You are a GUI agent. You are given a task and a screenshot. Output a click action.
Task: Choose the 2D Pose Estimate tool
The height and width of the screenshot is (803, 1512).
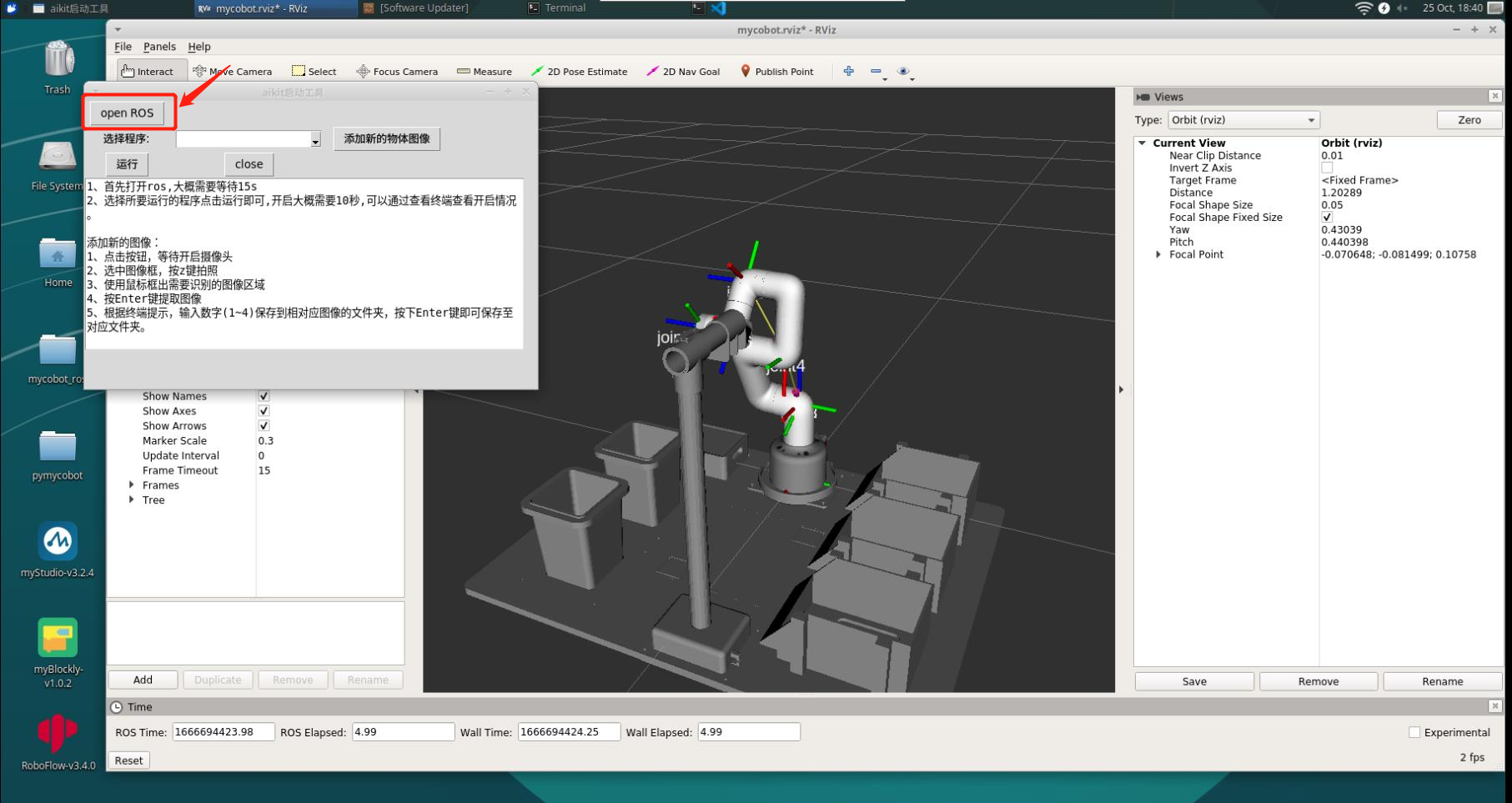(580, 72)
